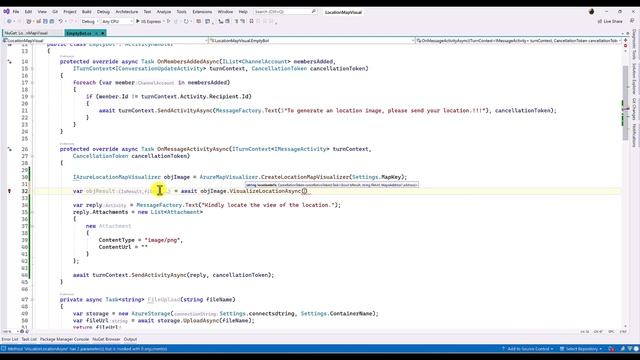Click the status bar notifications bell icon
Viewport: 640px width, 360px height.
pos(636,349)
